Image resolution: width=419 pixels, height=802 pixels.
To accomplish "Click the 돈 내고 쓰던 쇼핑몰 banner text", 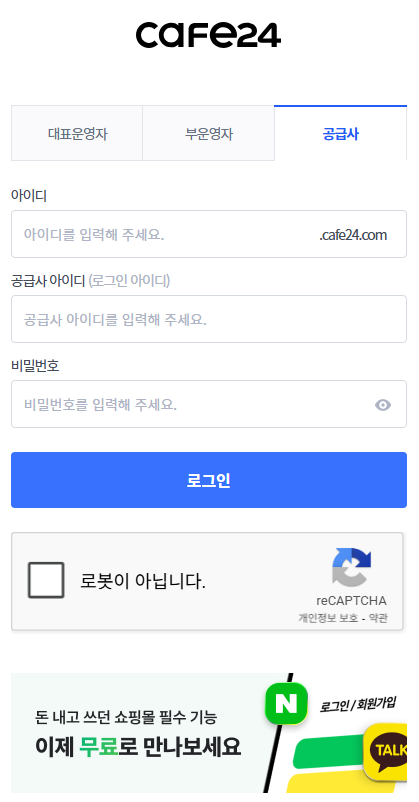I will point(126,717).
